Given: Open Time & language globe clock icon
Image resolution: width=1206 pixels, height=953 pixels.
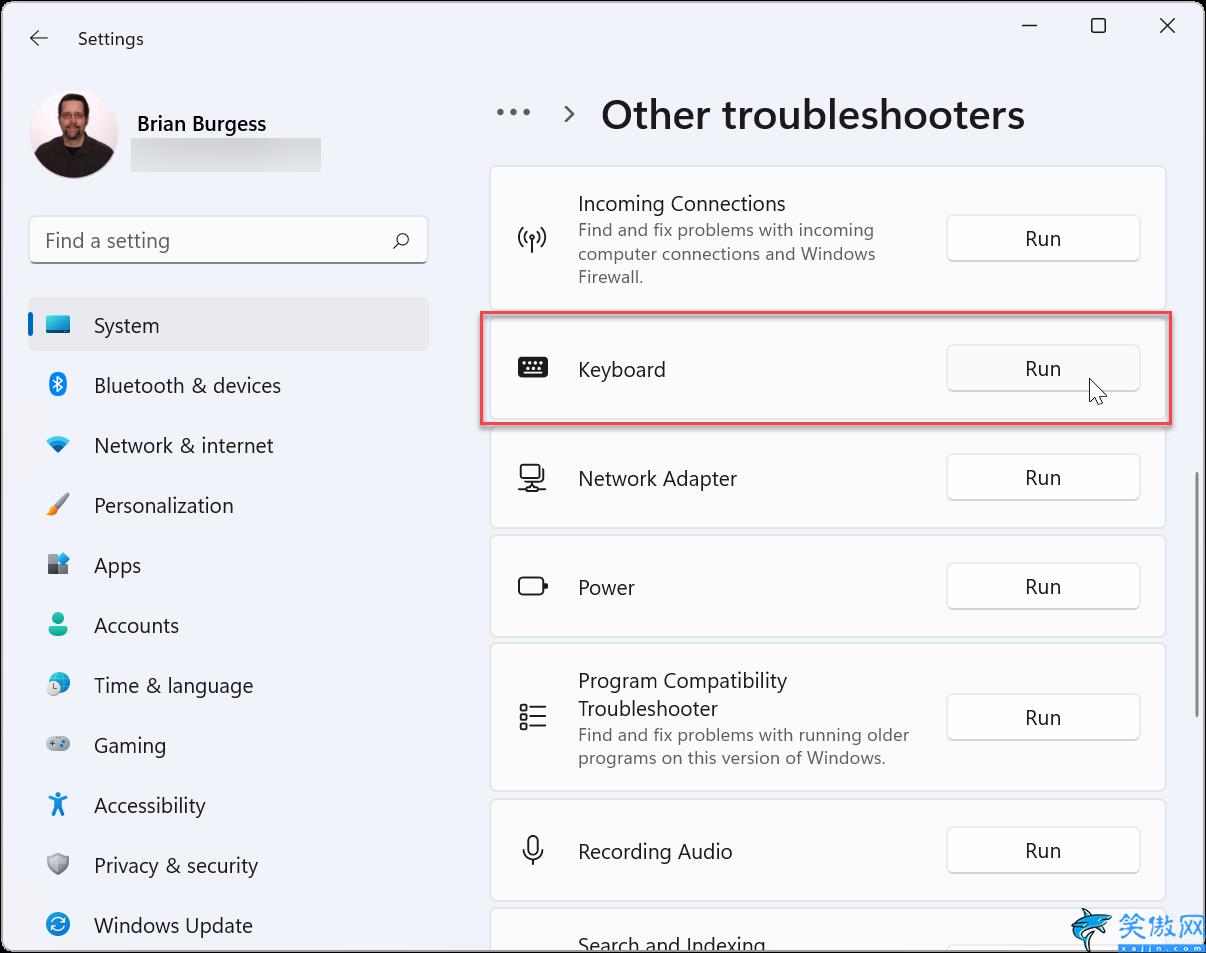Looking at the screenshot, I should (x=58, y=685).
